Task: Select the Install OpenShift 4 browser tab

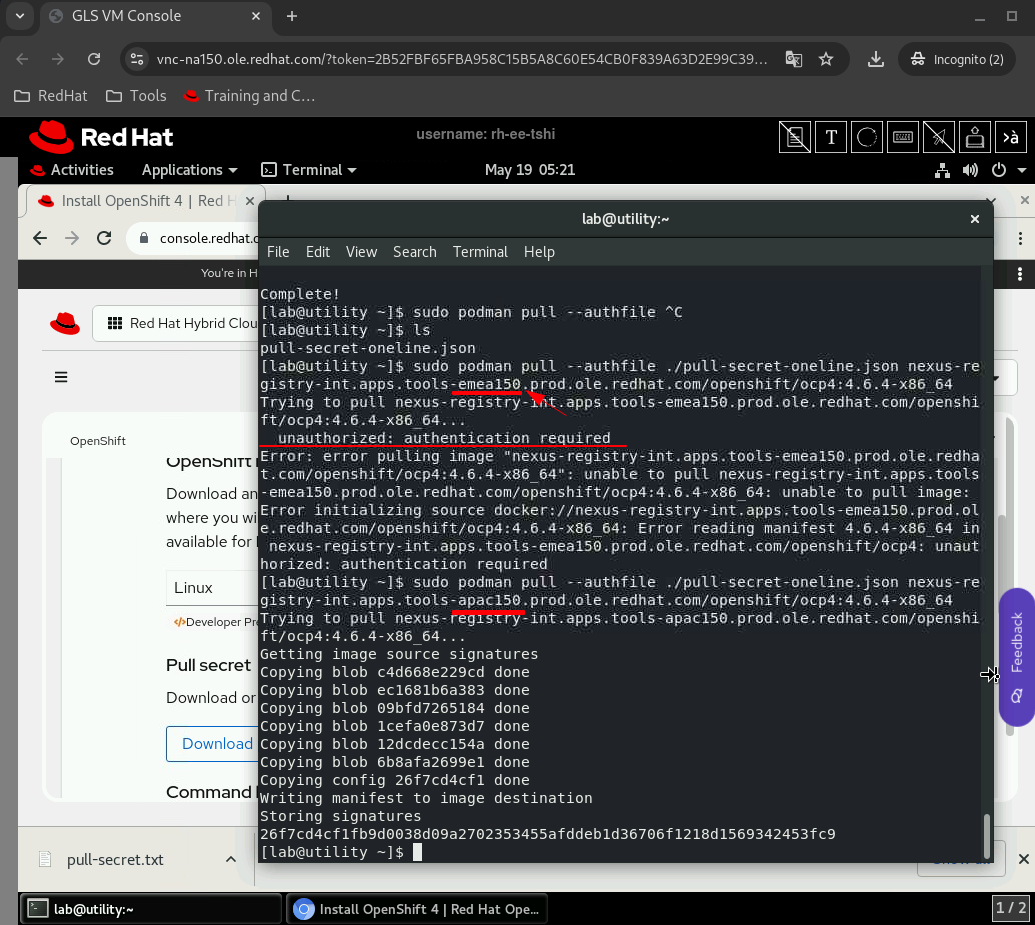Action: 142,201
